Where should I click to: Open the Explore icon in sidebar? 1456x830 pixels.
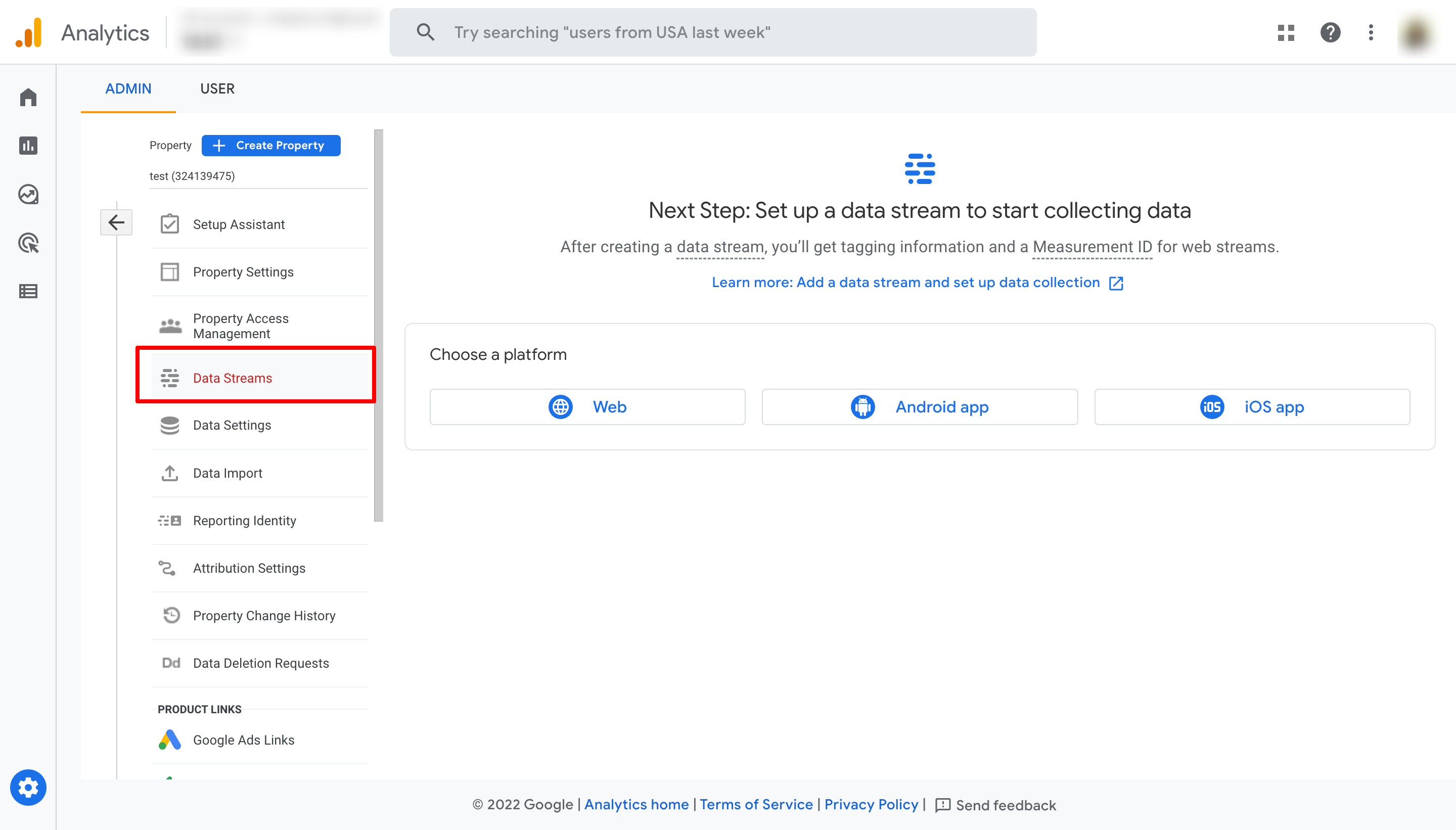pyautogui.click(x=28, y=195)
